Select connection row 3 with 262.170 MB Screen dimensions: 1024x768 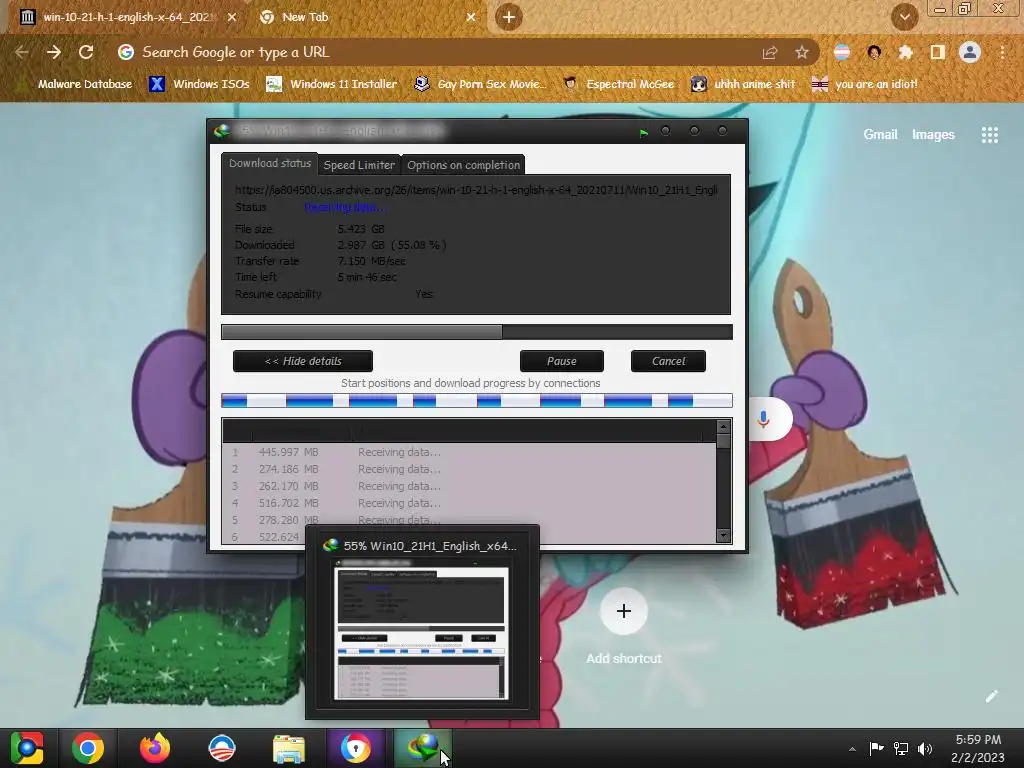pos(469,486)
